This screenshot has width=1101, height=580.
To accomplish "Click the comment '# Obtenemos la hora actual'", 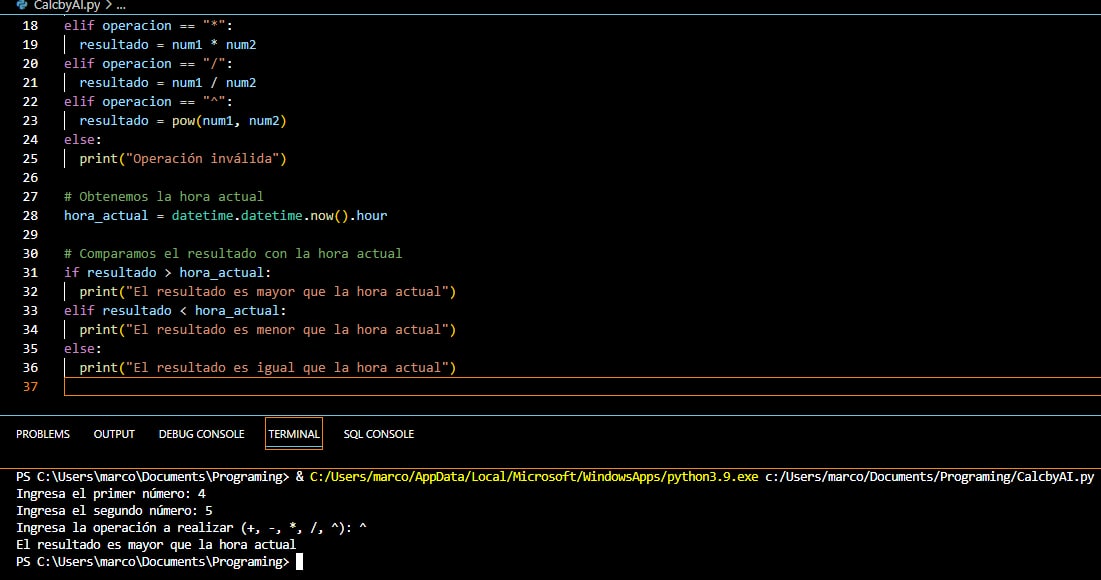I will pos(164,196).
